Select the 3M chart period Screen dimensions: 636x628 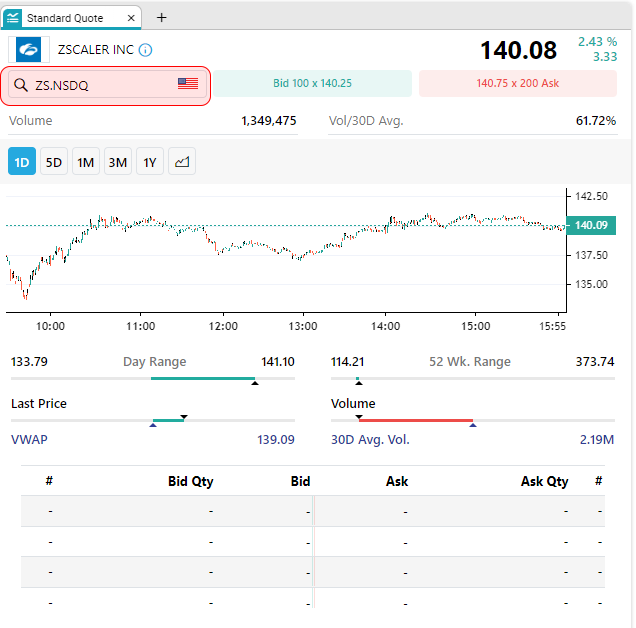tap(118, 162)
